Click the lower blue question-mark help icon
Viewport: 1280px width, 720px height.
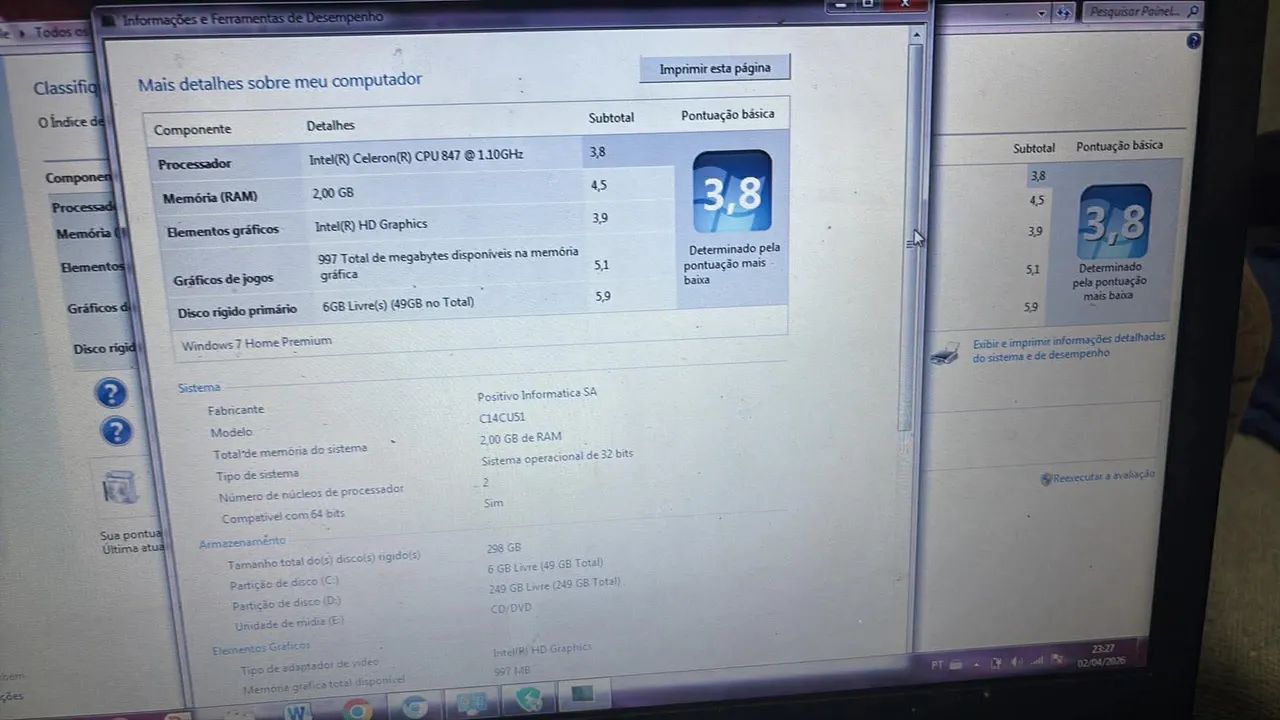click(116, 431)
